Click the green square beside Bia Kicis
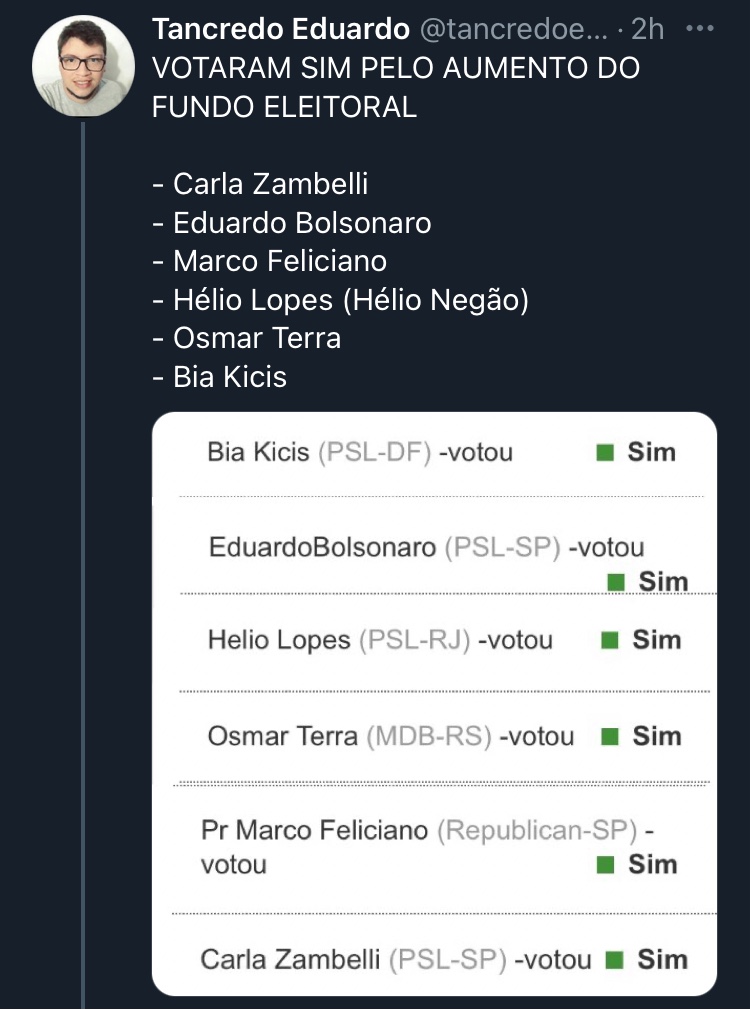 click(604, 453)
